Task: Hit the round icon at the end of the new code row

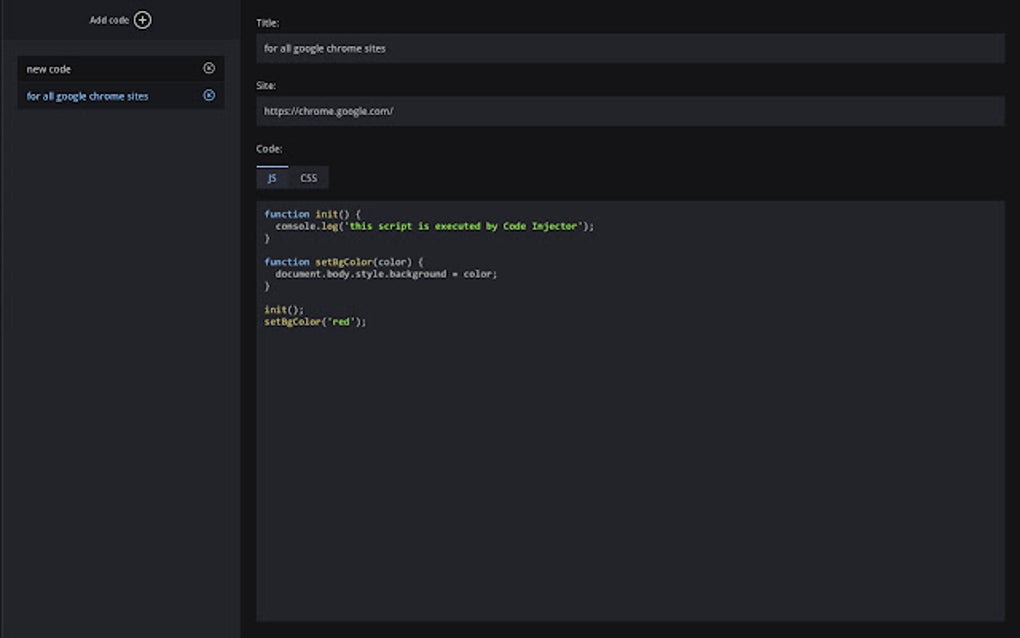Action: click(208, 68)
